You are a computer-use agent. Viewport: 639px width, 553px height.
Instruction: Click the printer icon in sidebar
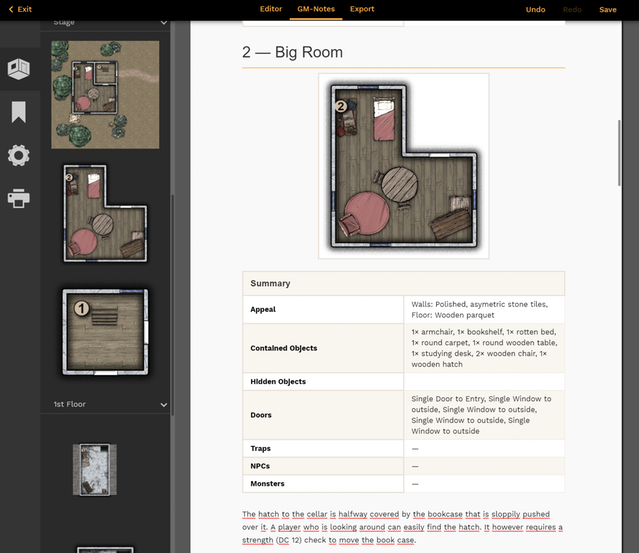[x=19, y=198]
